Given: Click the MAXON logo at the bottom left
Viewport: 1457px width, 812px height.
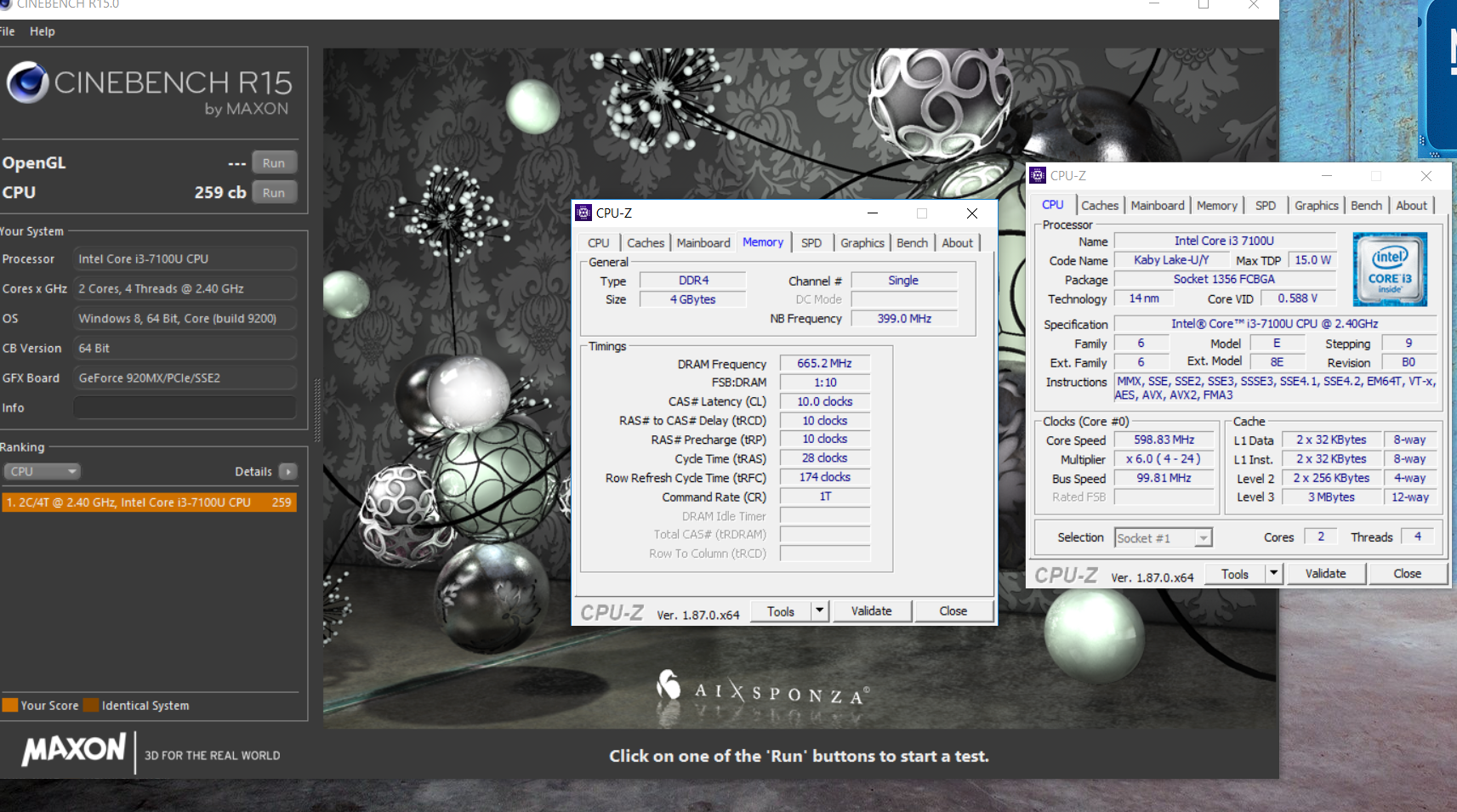Looking at the screenshot, I should [75, 750].
